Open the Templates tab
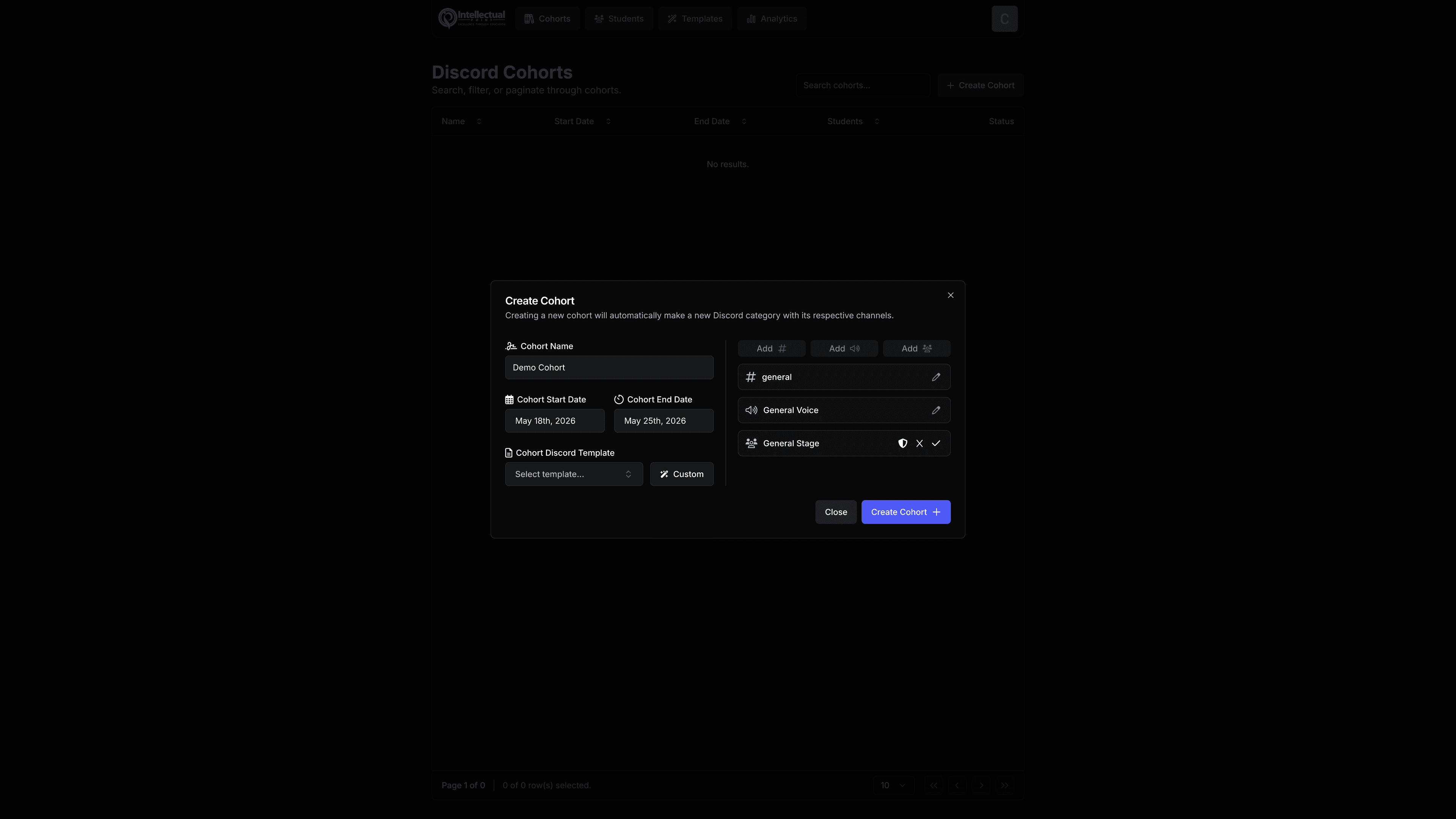1456x819 pixels. (x=695, y=19)
